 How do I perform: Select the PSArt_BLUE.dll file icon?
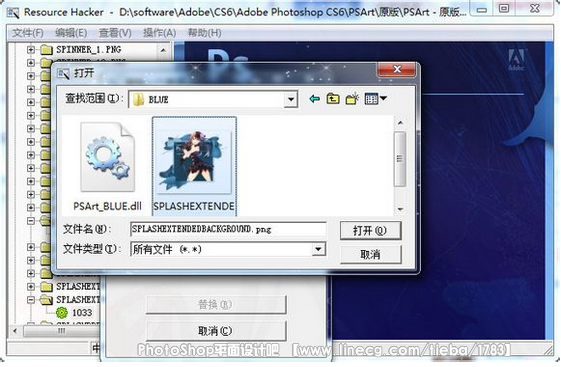coord(108,157)
